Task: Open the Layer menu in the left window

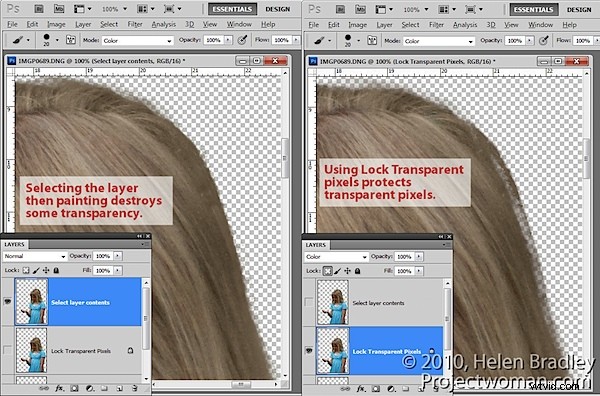Action: pyautogui.click(x=83, y=24)
